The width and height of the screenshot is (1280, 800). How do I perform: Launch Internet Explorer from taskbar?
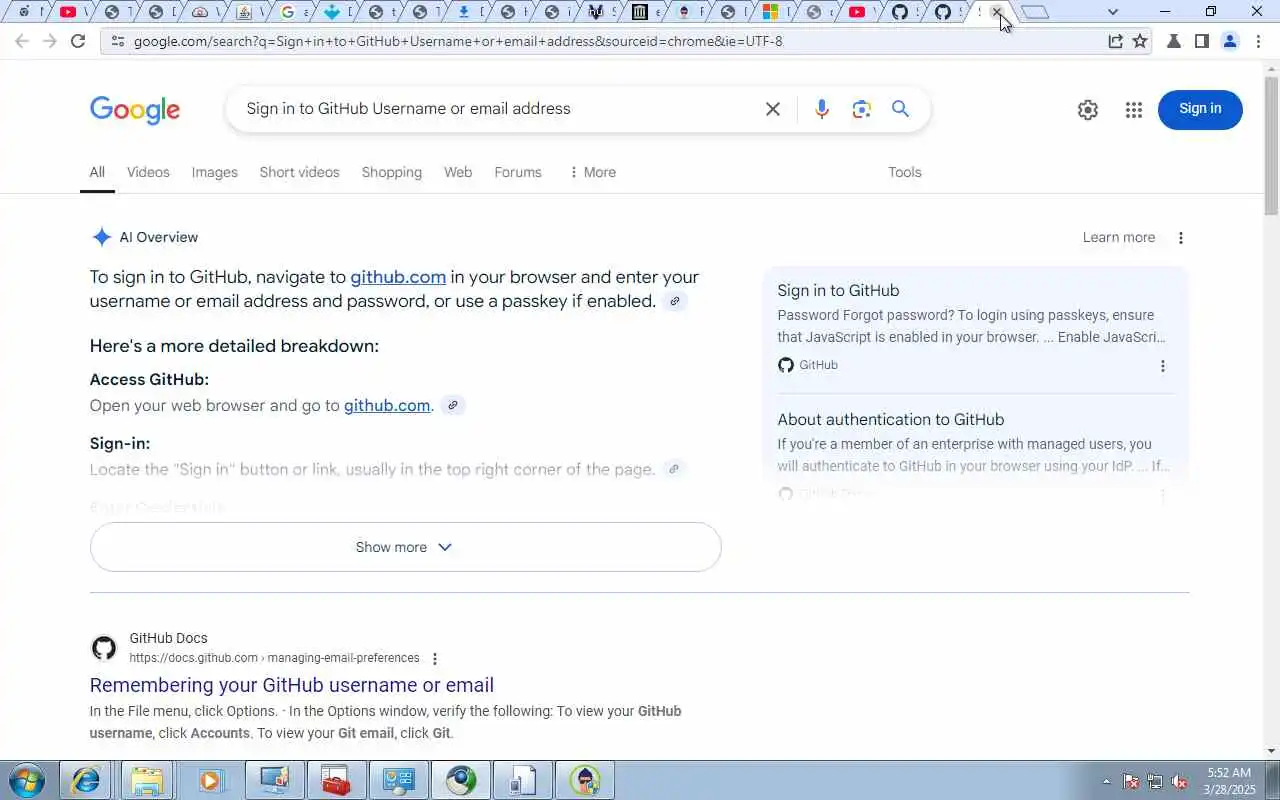(x=86, y=780)
